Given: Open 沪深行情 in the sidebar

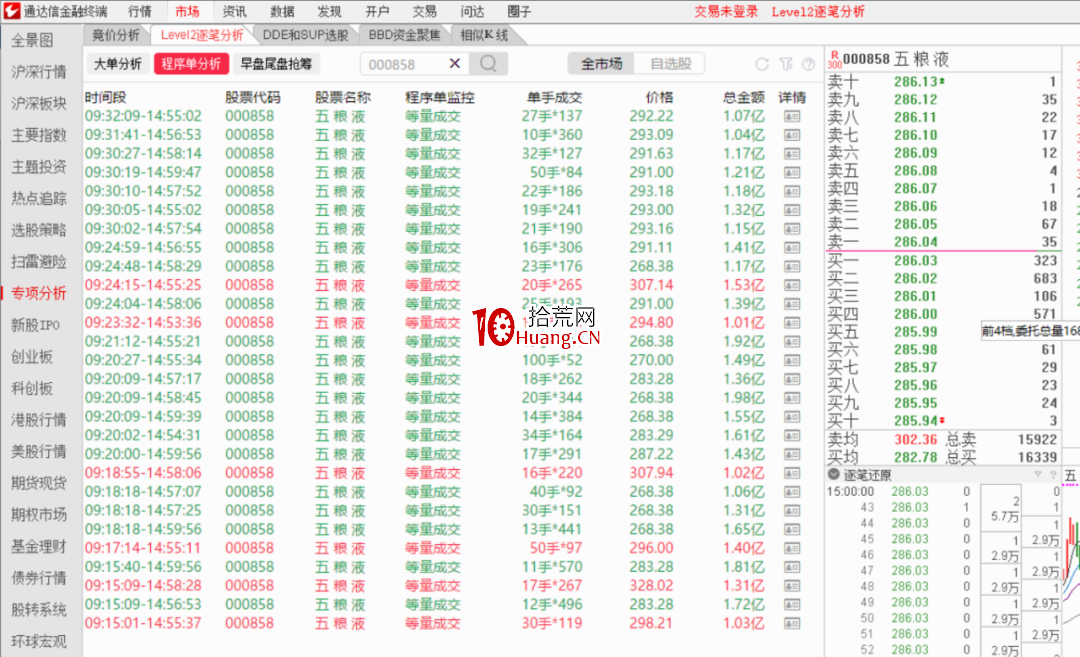Looking at the screenshot, I should pyautogui.click(x=39, y=72).
